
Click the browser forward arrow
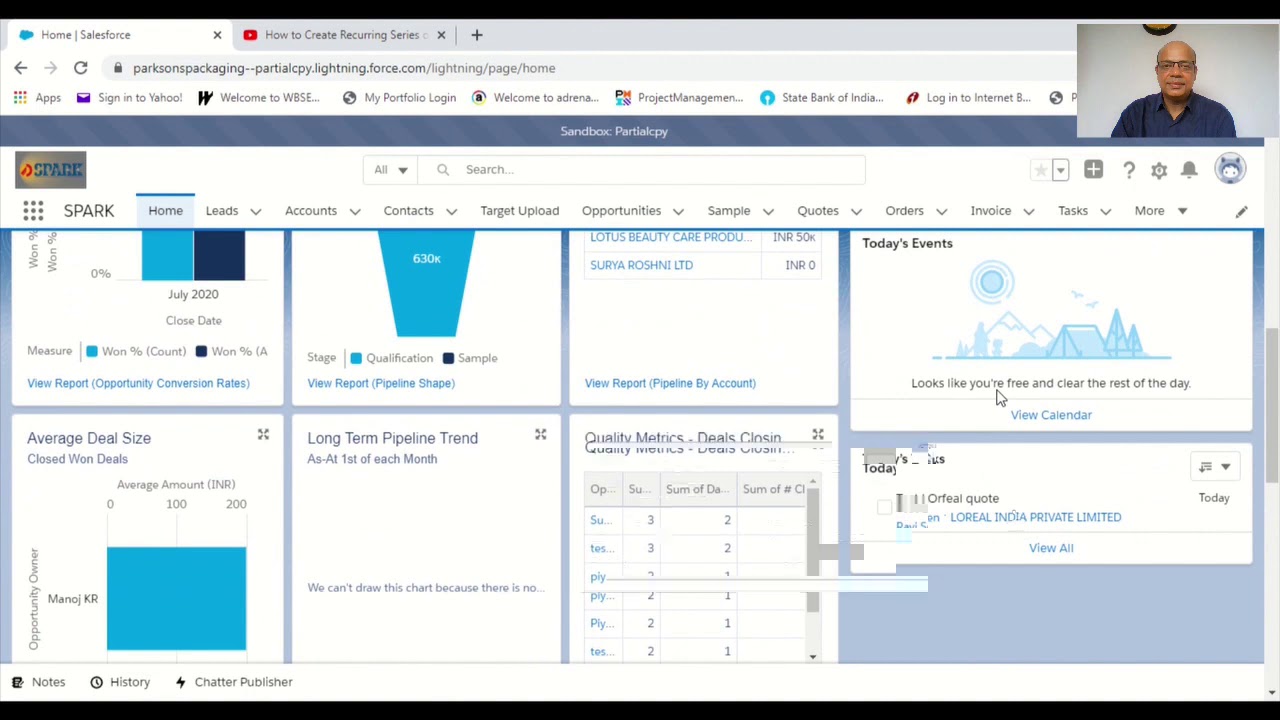point(51,68)
